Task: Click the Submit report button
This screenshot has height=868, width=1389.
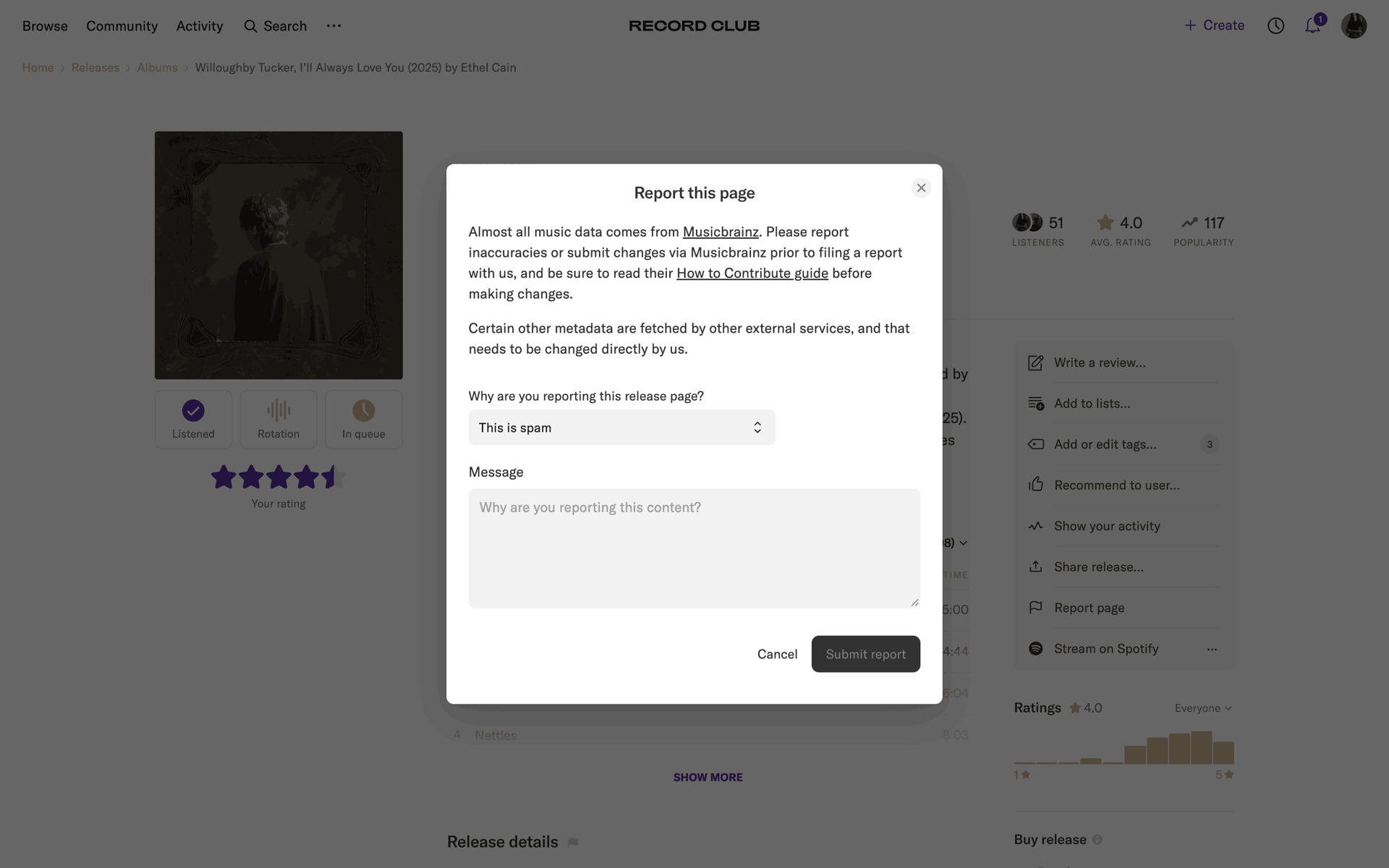Action: pyautogui.click(x=865, y=654)
